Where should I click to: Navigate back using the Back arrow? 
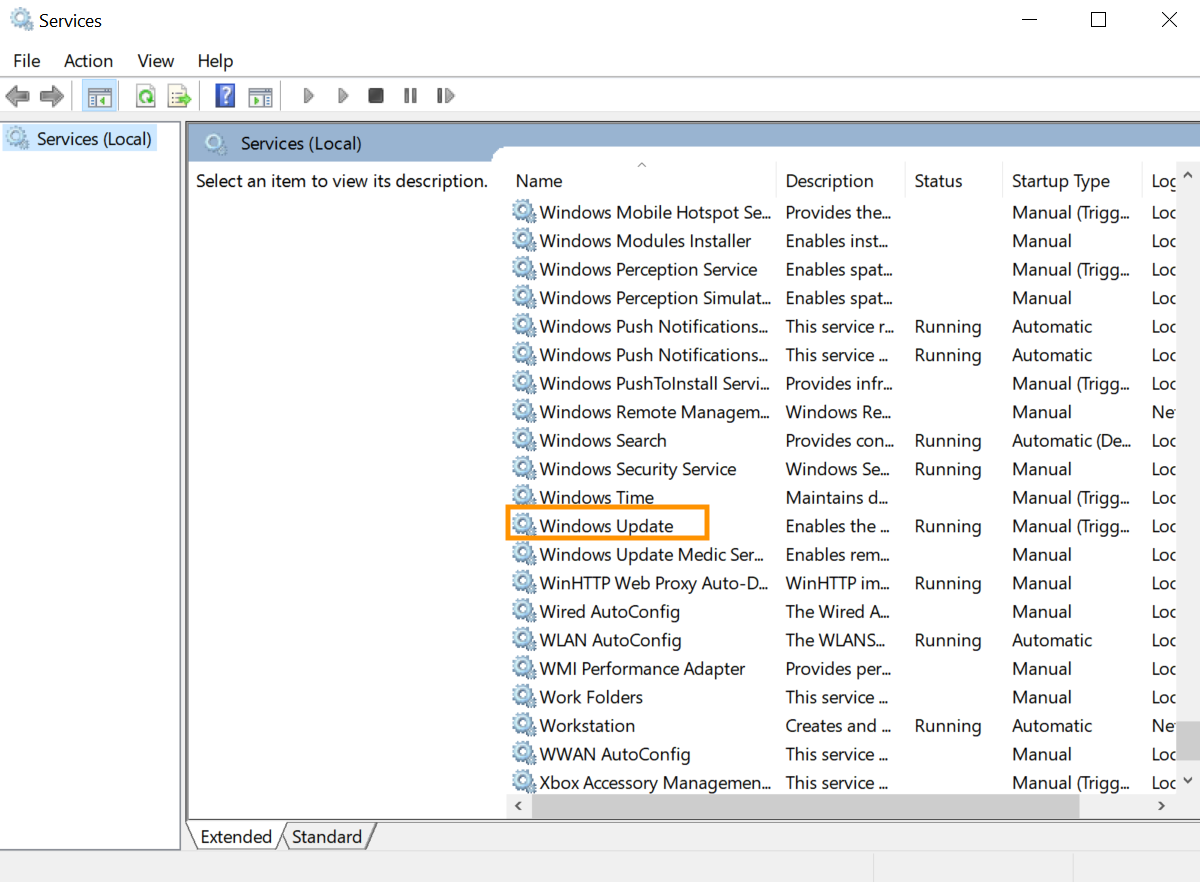tap(17, 95)
